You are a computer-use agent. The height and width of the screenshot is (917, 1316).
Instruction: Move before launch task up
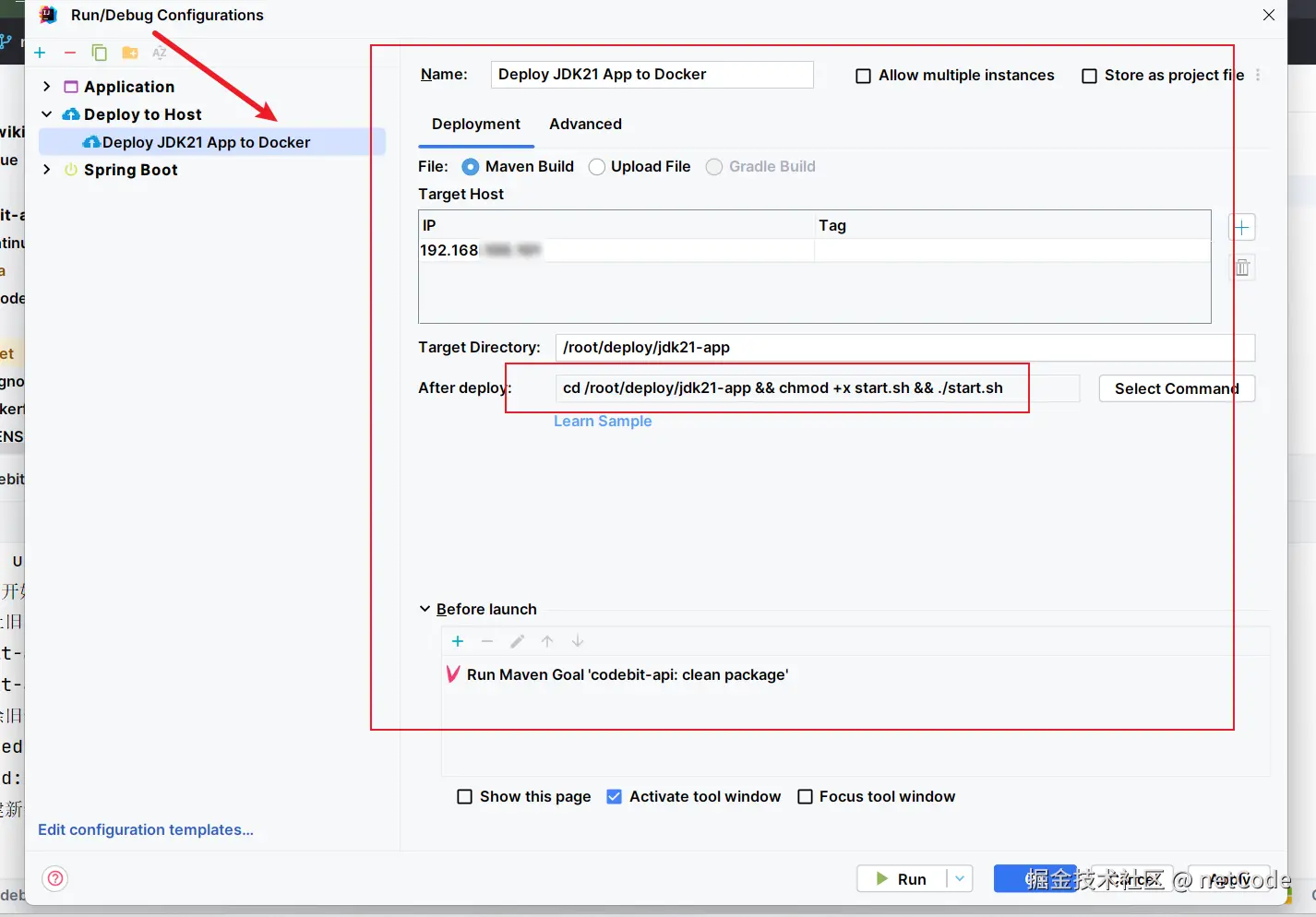(x=547, y=641)
